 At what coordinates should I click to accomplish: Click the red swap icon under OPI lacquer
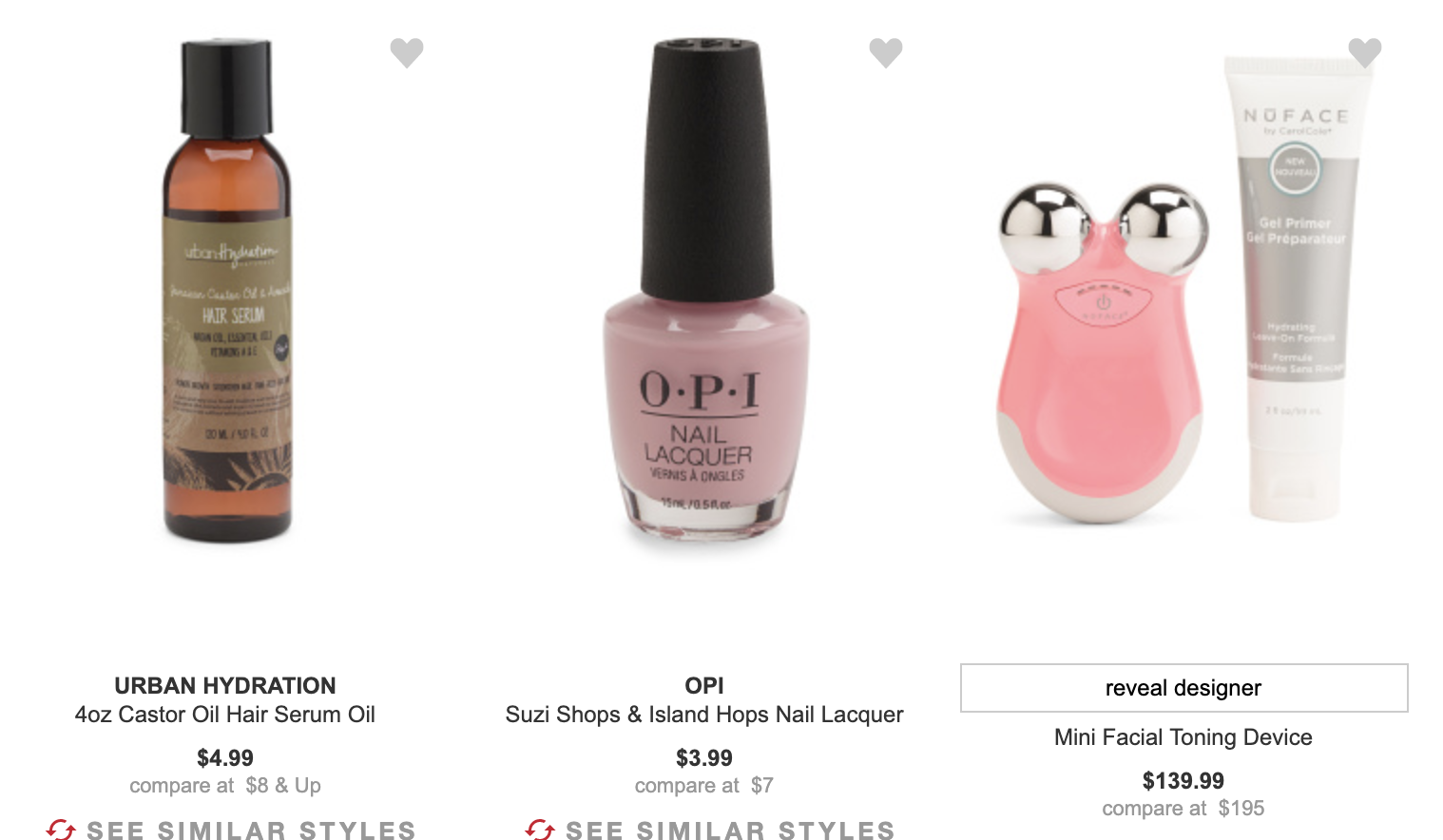(x=540, y=830)
